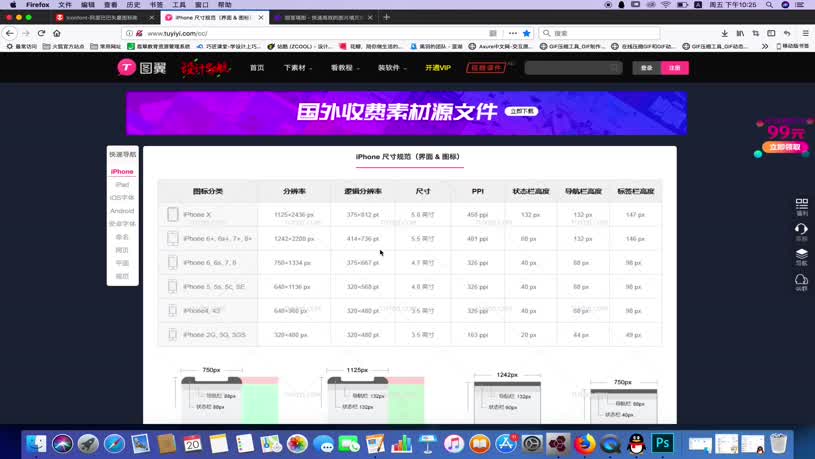The height and width of the screenshot is (459, 815).
Task: Expand the 装软件 navigation dropdown
Action: (x=392, y=68)
